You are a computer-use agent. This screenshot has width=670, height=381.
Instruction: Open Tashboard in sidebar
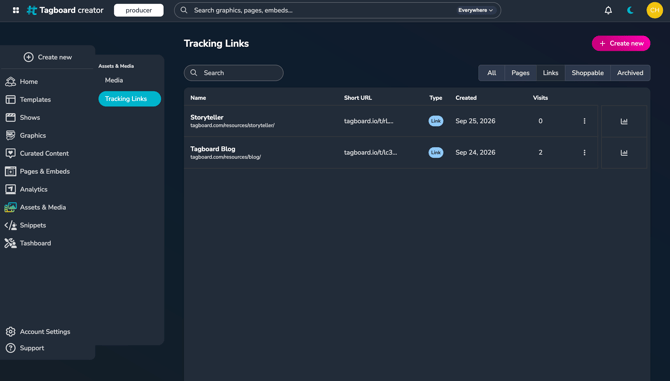tap(28, 243)
